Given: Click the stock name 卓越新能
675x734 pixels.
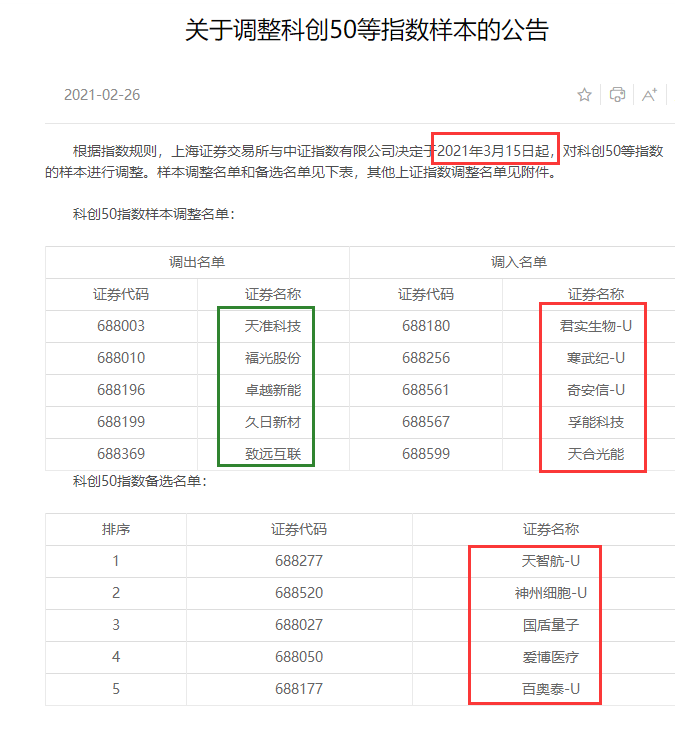Looking at the screenshot, I should pos(273,390).
